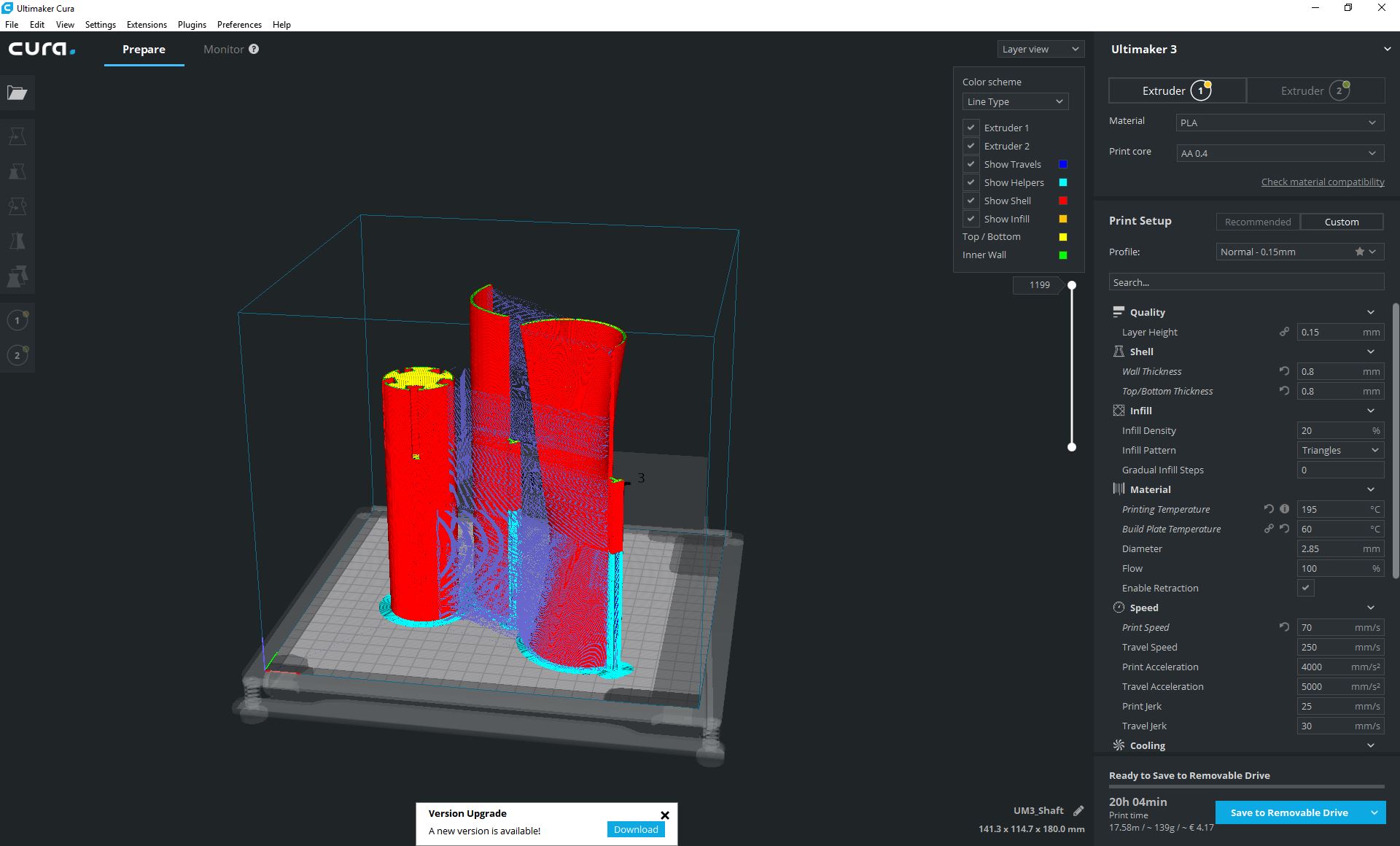Click the Save to Removable Drive button
The width and height of the screenshot is (1400, 846).
(1288, 812)
